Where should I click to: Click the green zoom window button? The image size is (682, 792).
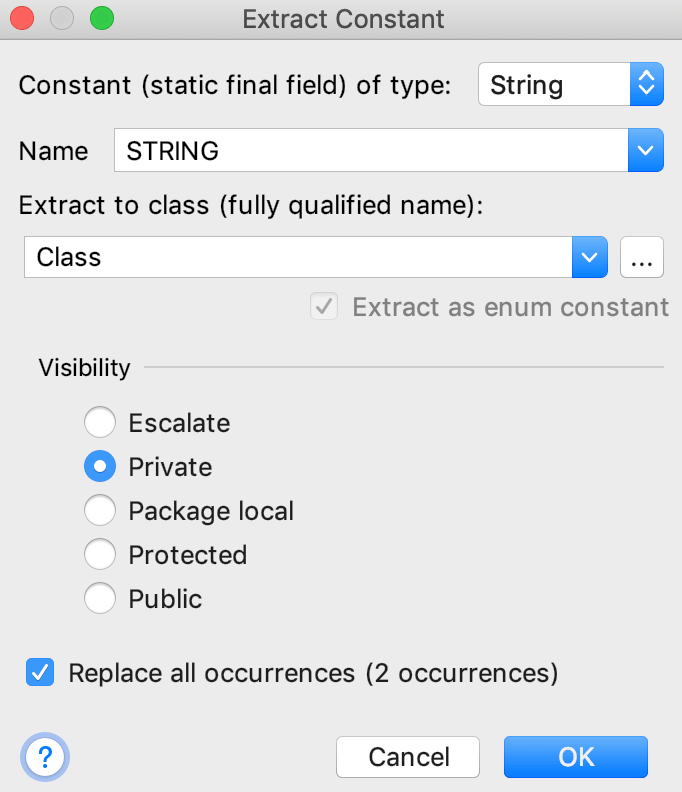(x=101, y=19)
